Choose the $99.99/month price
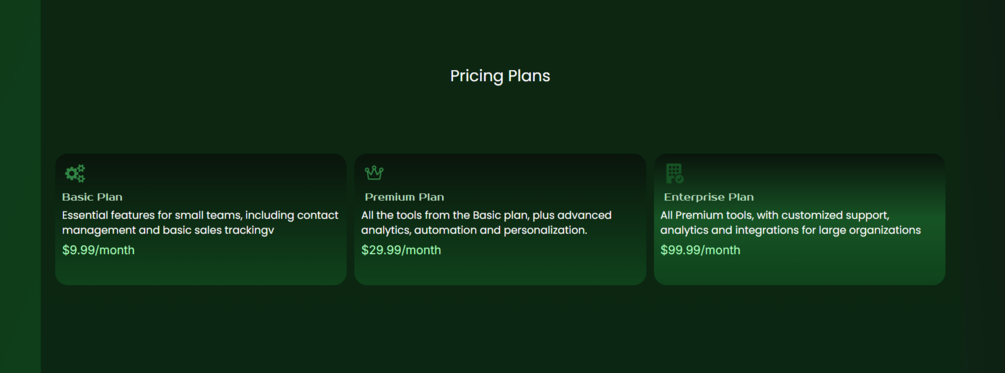 pos(701,250)
